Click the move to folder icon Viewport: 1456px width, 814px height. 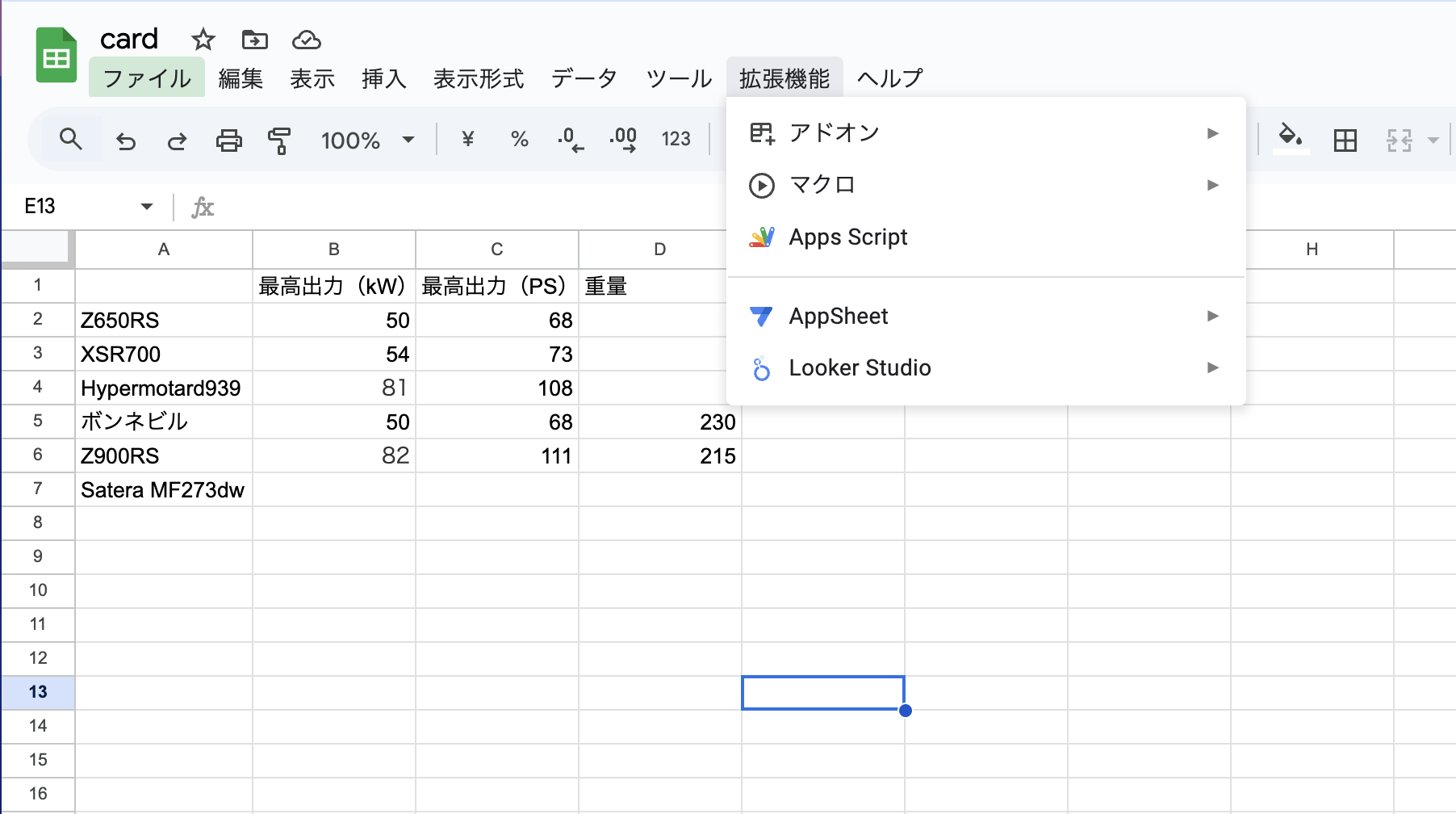(254, 40)
